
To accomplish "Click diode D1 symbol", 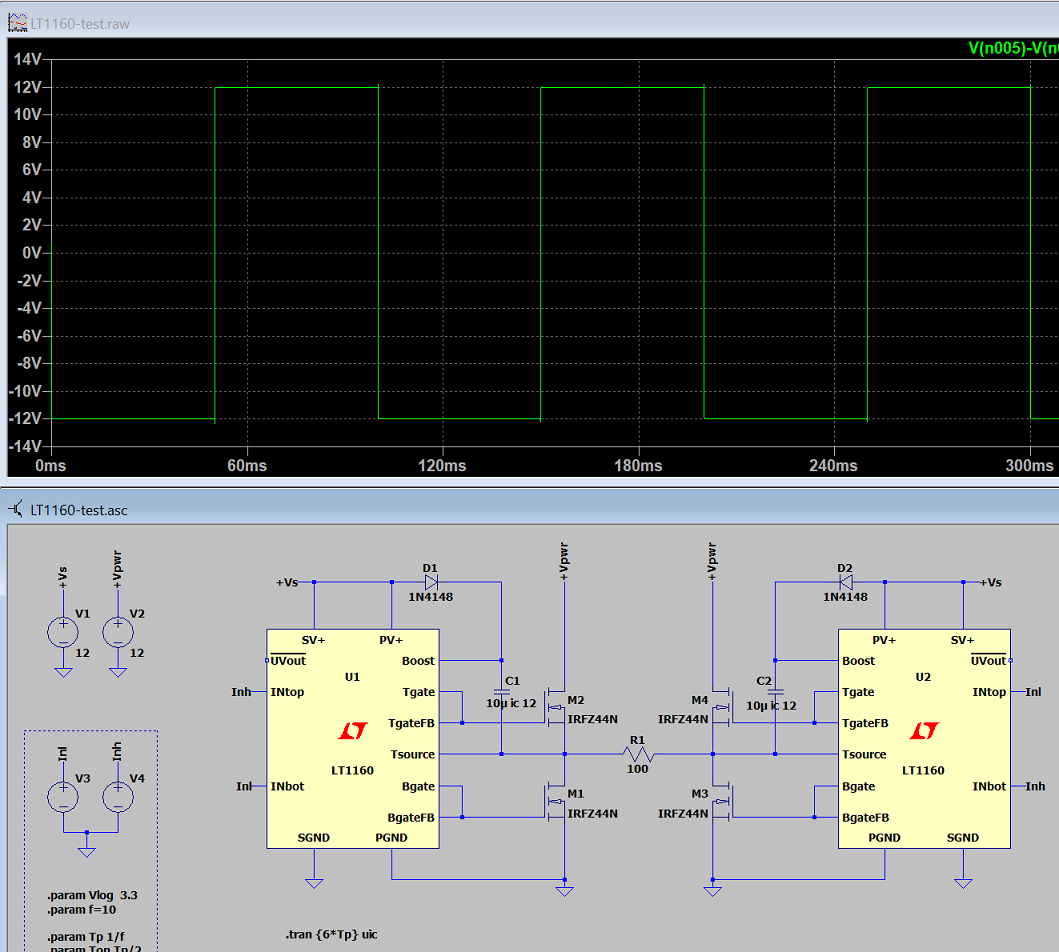I will pos(431,582).
